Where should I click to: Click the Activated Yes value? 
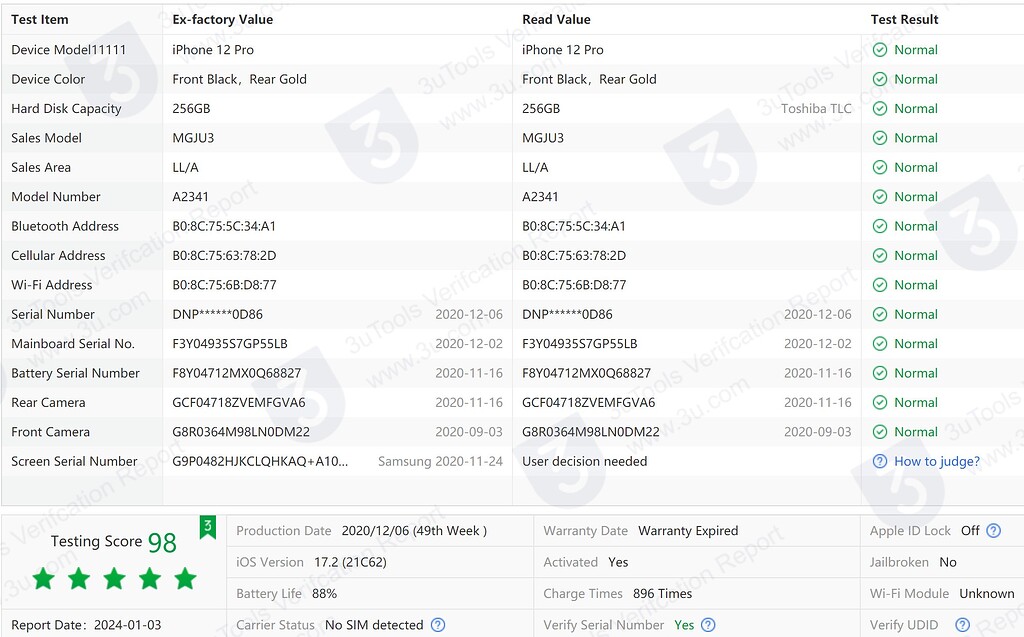point(618,562)
